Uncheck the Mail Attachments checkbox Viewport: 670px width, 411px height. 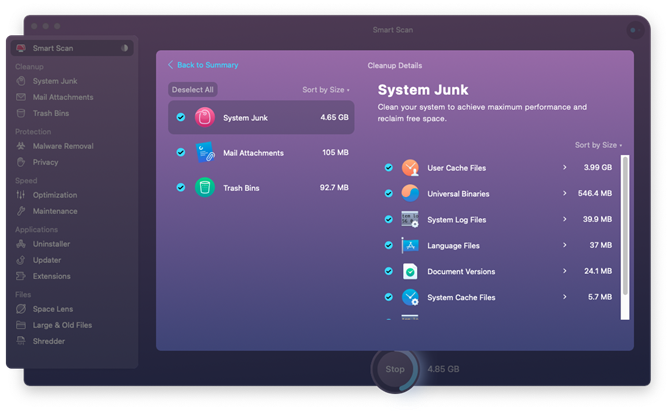pos(181,152)
